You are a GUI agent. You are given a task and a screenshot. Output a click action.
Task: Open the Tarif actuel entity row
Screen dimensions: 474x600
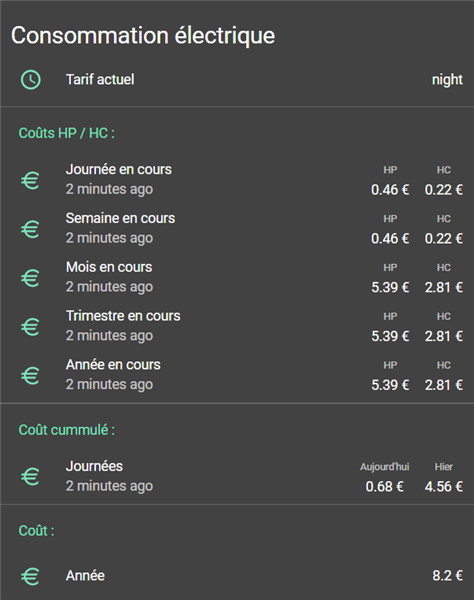point(237,80)
